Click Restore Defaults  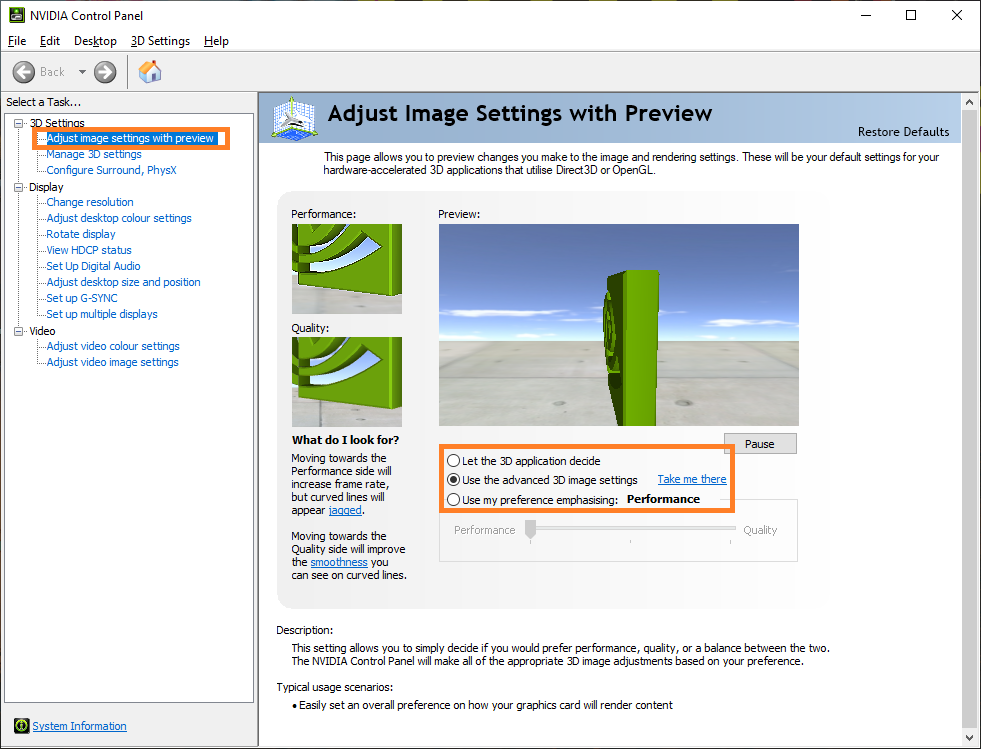tap(903, 132)
